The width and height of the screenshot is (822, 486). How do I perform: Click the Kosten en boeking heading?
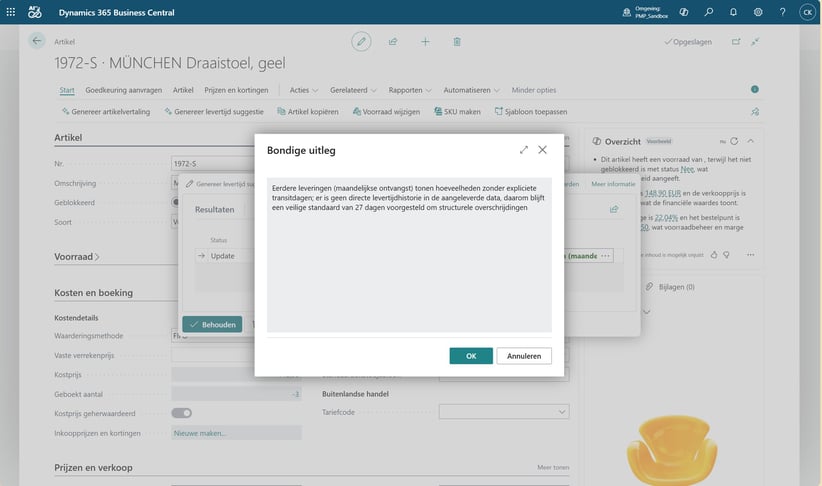tap(93, 293)
